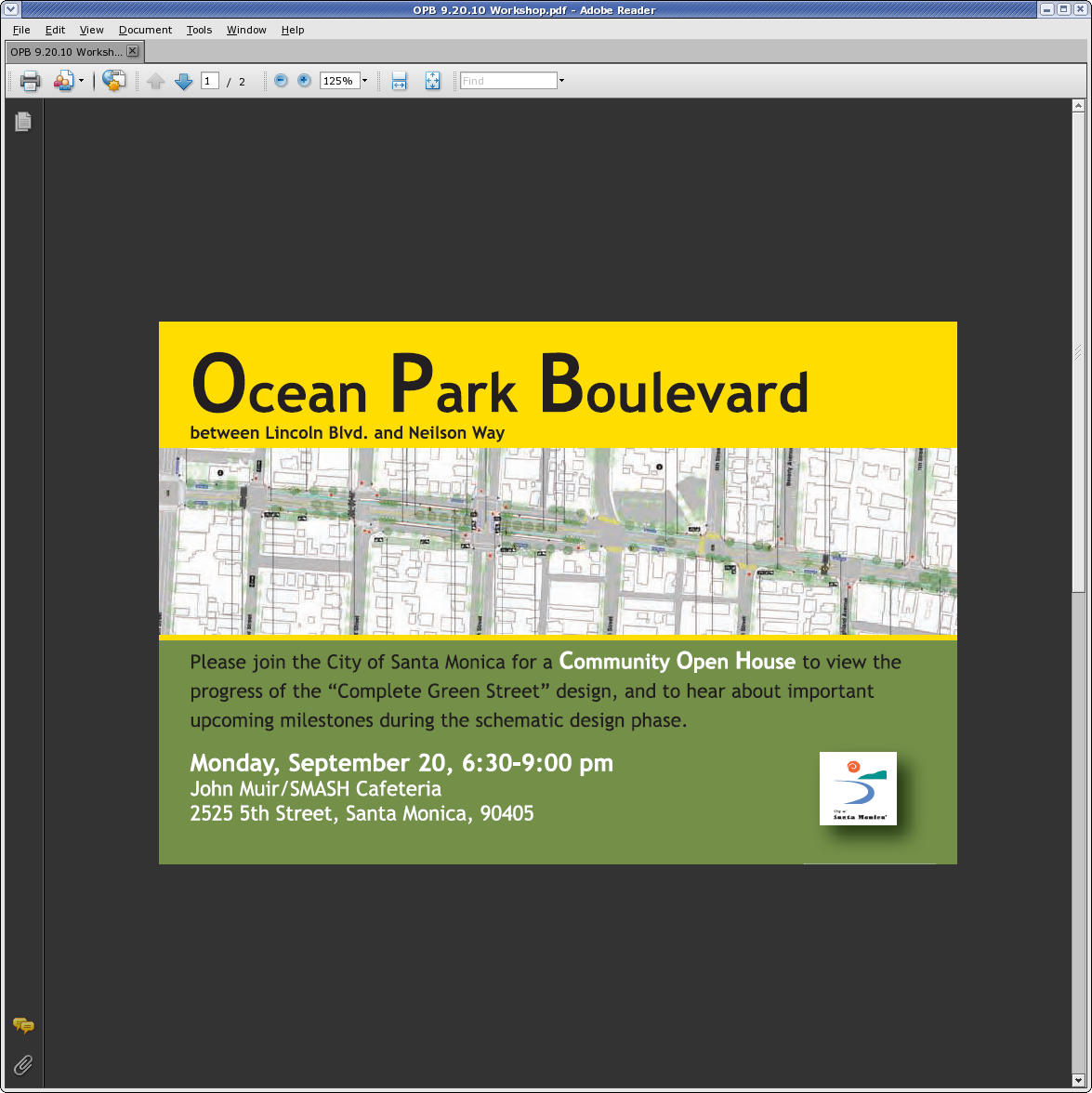Click the page number input field

point(210,81)
